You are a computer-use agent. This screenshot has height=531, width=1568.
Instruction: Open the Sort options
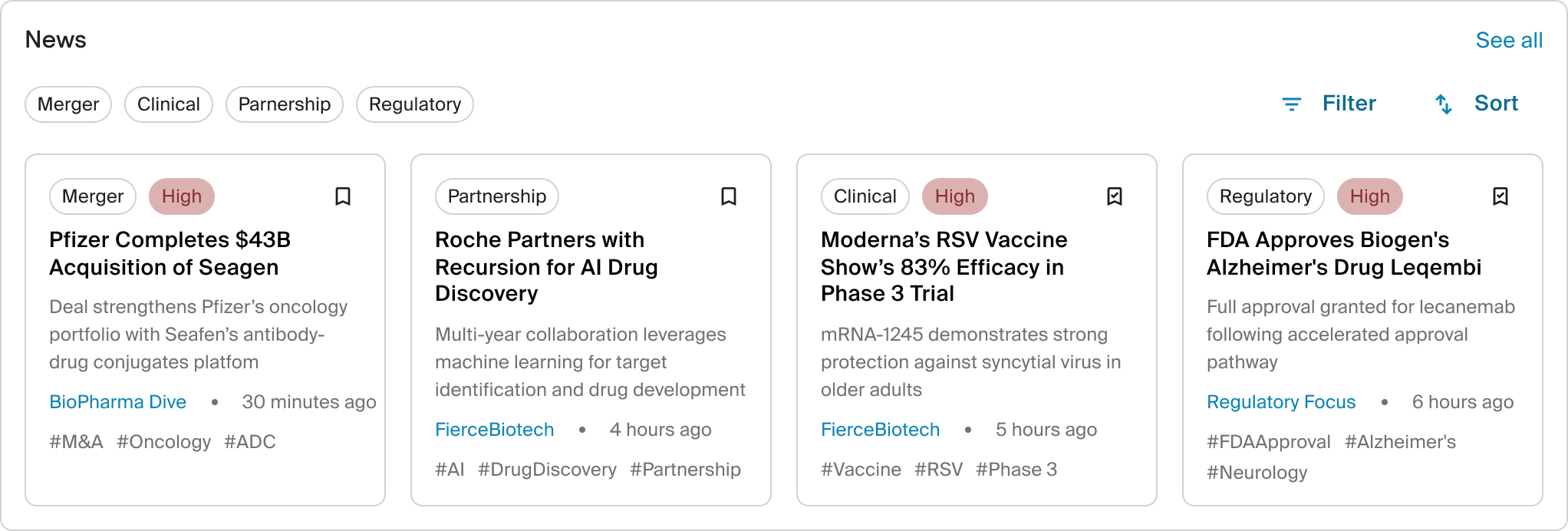(1496, 104)
